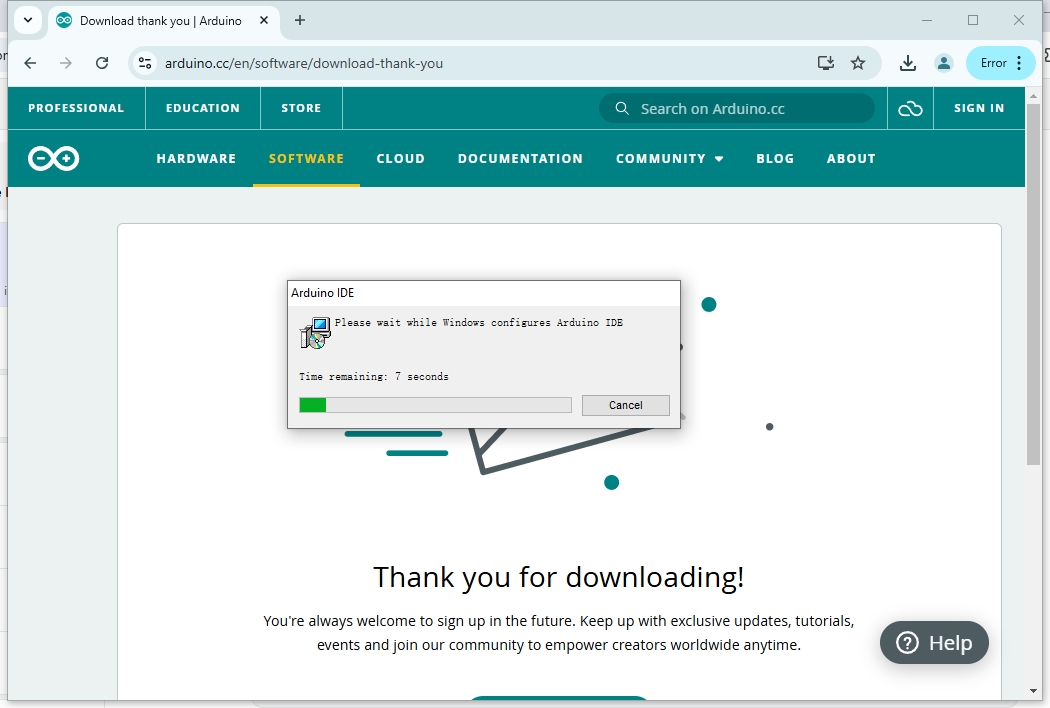Viewport: 1050px width, 708px height.
Task: Minimize the Chrome window
Action: tap(927, 20)
